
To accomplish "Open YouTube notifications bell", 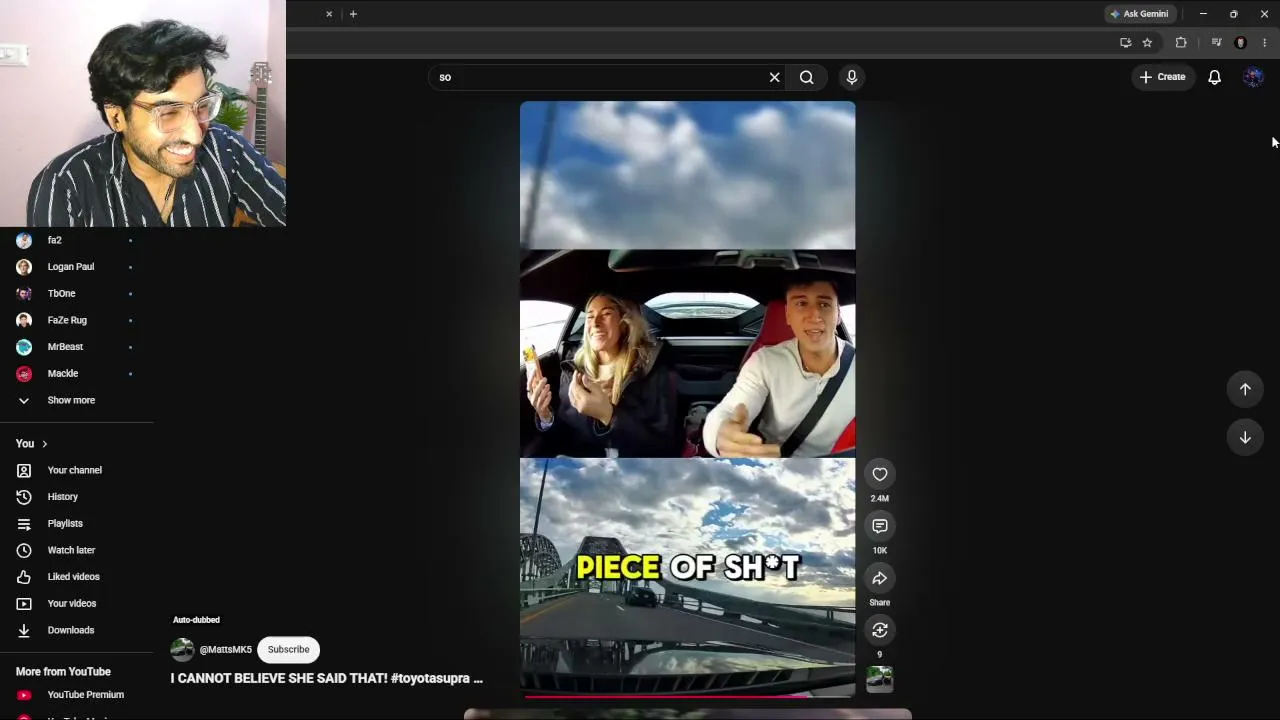I will (1215, 77).
